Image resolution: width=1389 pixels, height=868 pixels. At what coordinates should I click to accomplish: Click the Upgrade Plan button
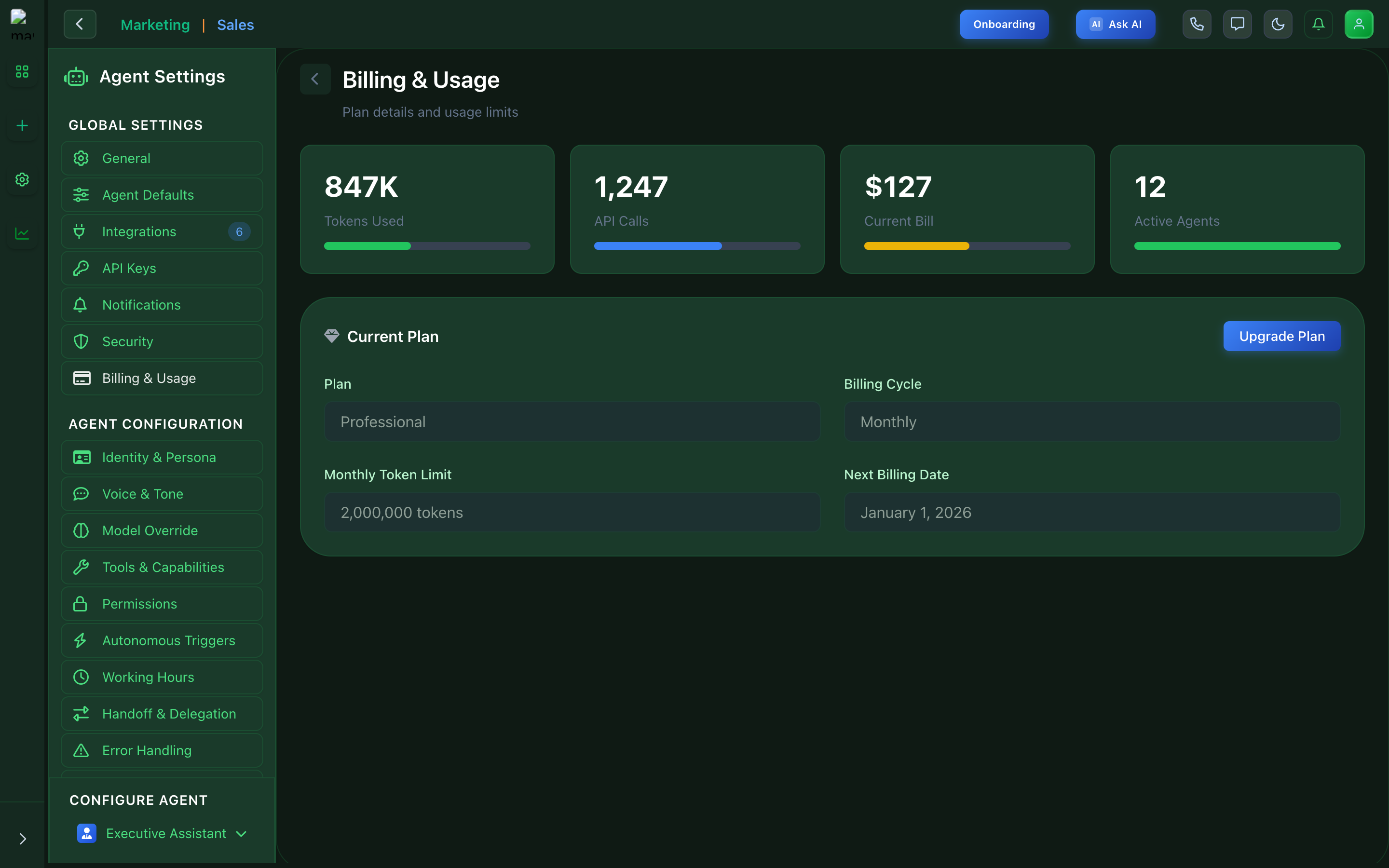point(1281,337)
